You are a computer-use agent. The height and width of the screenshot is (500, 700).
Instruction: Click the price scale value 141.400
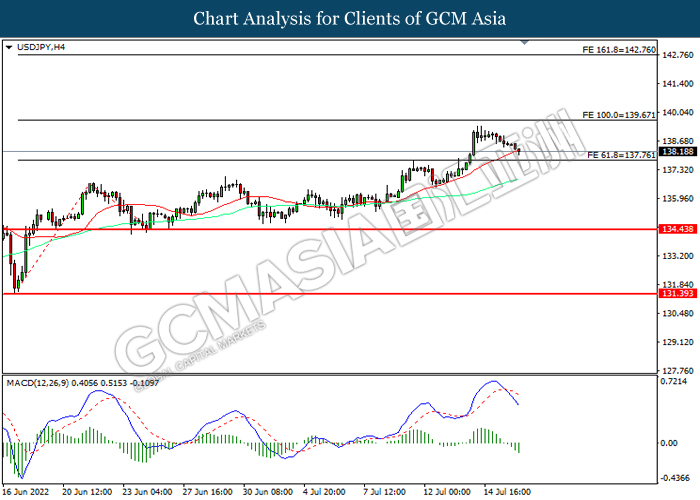coord(678,84)
